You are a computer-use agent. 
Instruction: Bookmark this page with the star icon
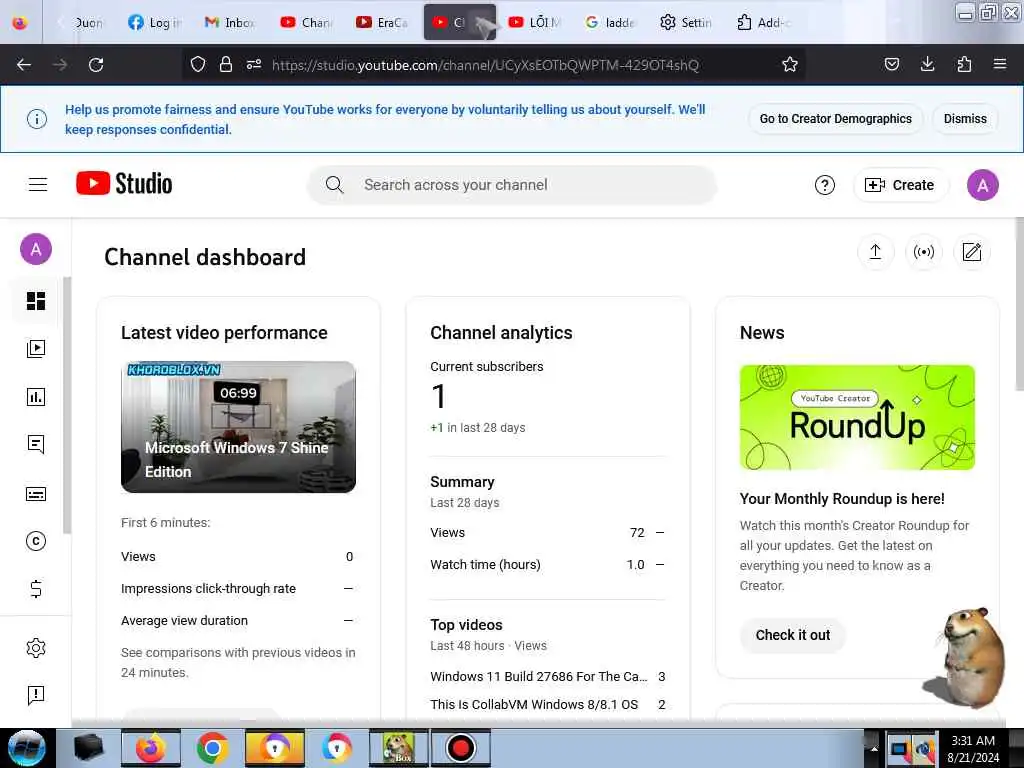pos(790,65)
